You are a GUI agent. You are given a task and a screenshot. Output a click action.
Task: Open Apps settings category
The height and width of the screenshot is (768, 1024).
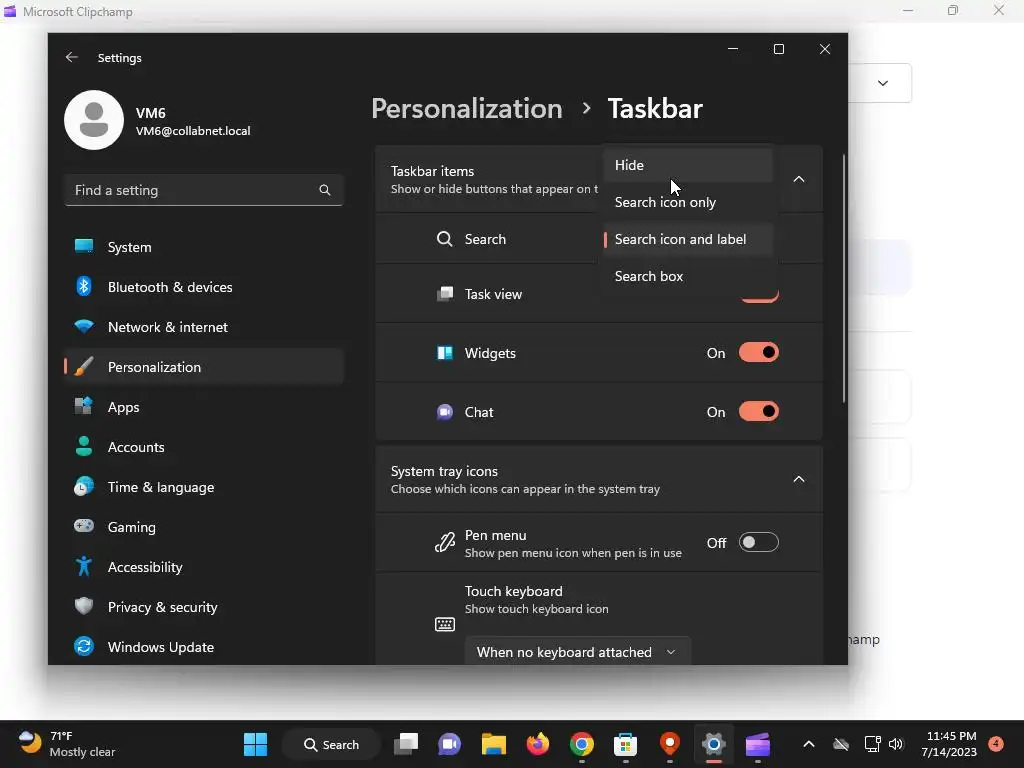click(x=204, y=407)
